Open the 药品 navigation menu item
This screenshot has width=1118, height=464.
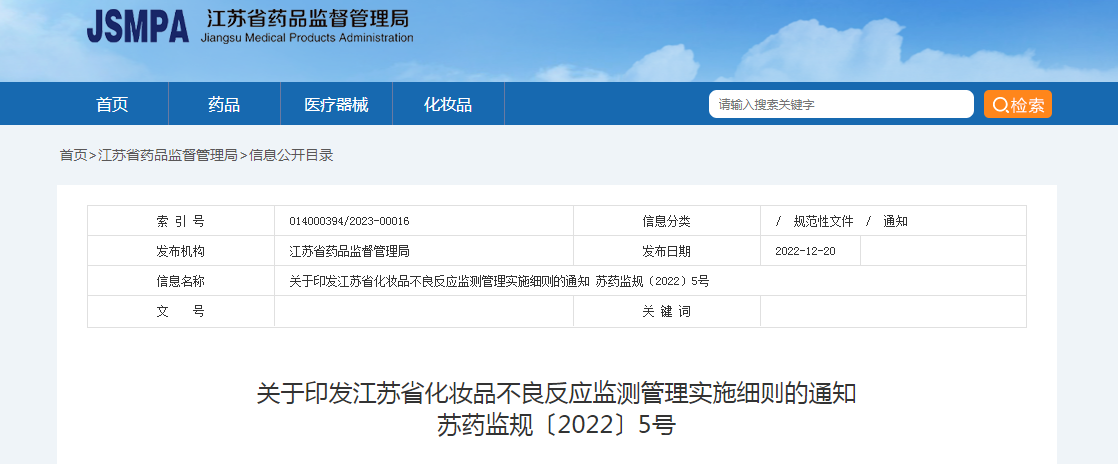click(224, 104)
